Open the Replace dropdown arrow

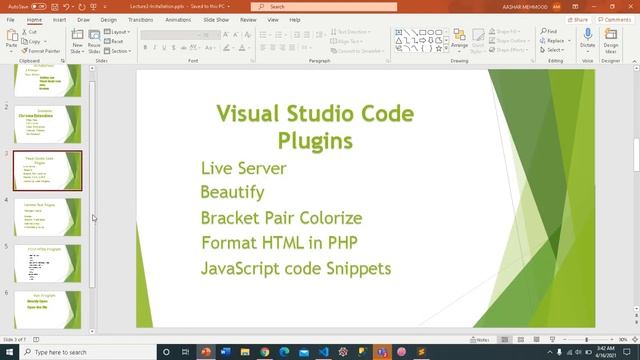click(569, 41)
